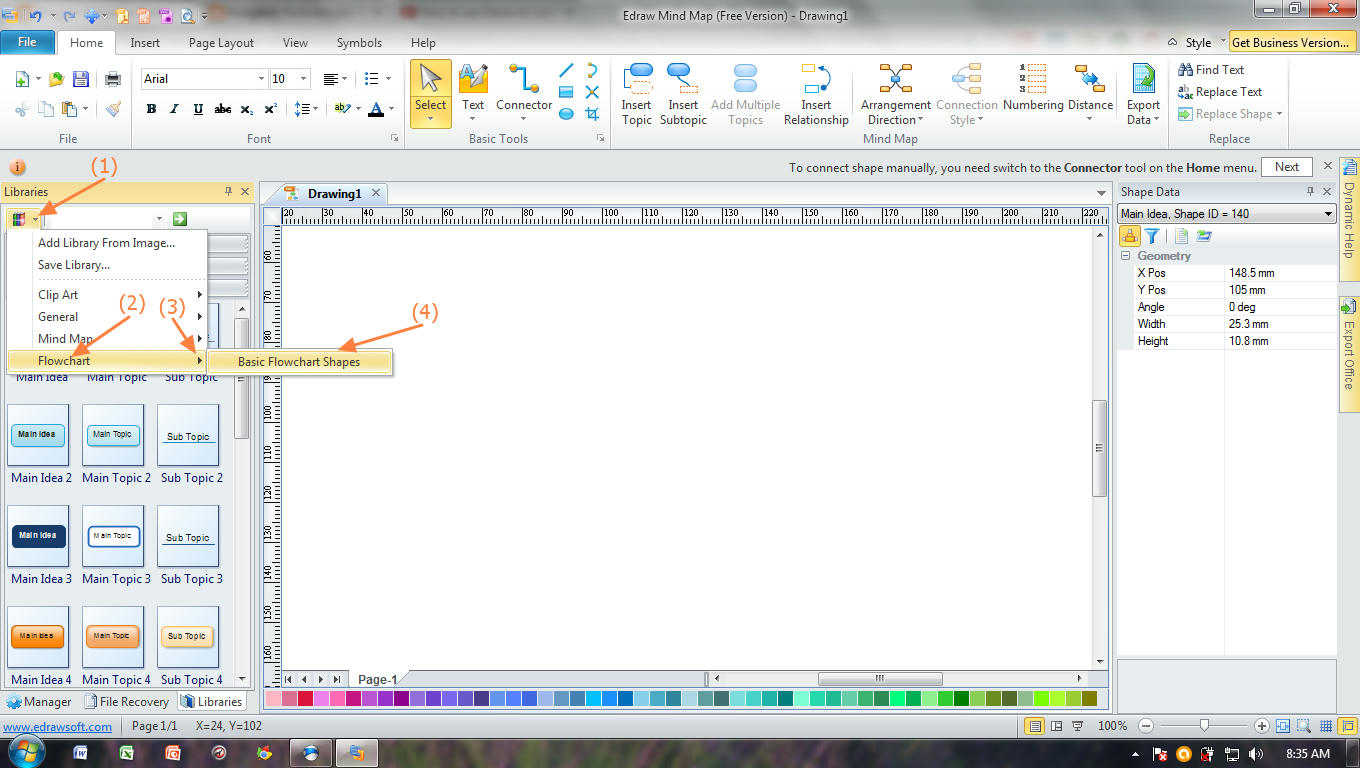
Task: Toggle Underline formatting
Action: (x=198, y=109)
